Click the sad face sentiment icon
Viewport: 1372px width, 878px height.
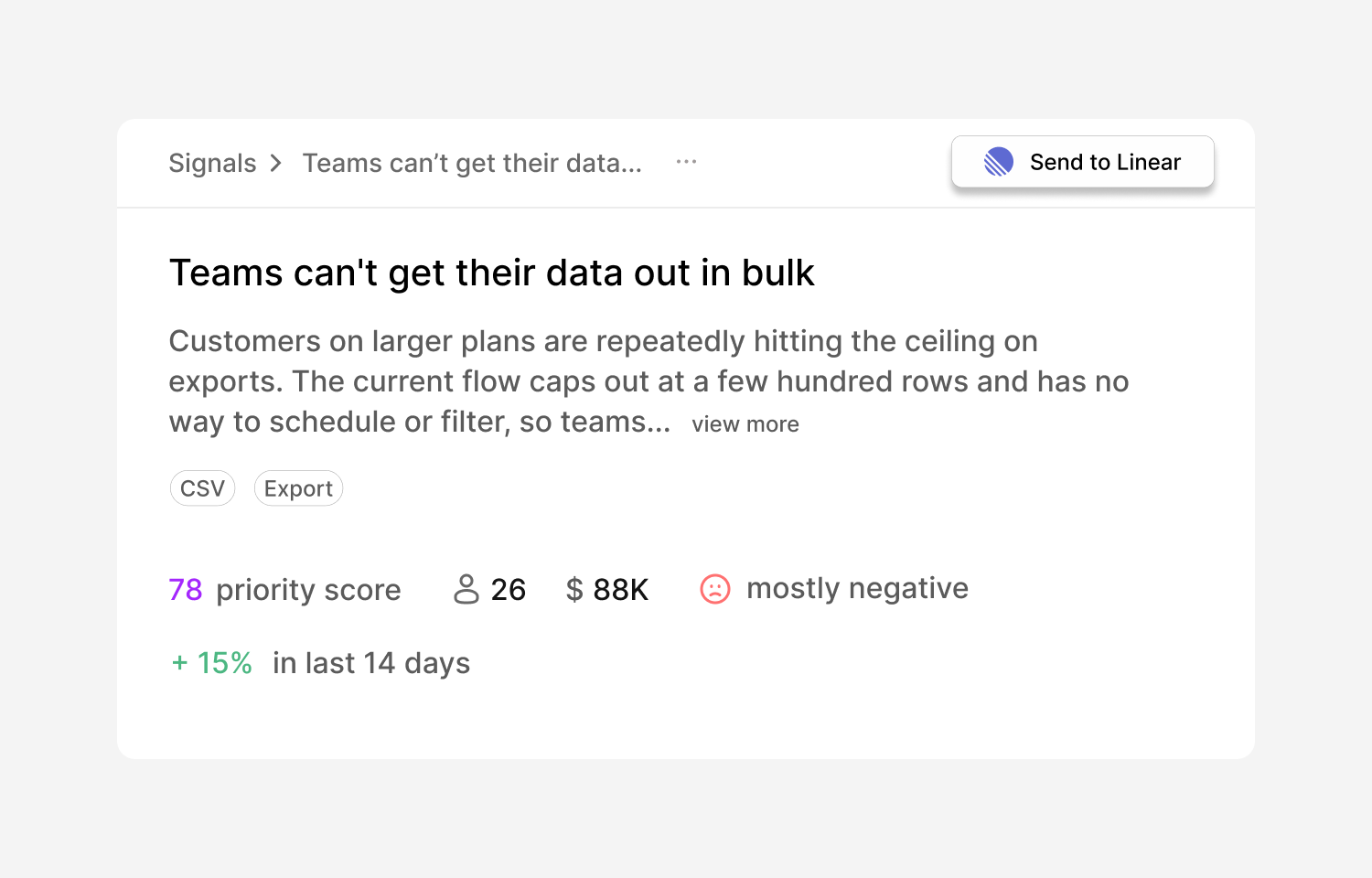(x=715, y=589)
